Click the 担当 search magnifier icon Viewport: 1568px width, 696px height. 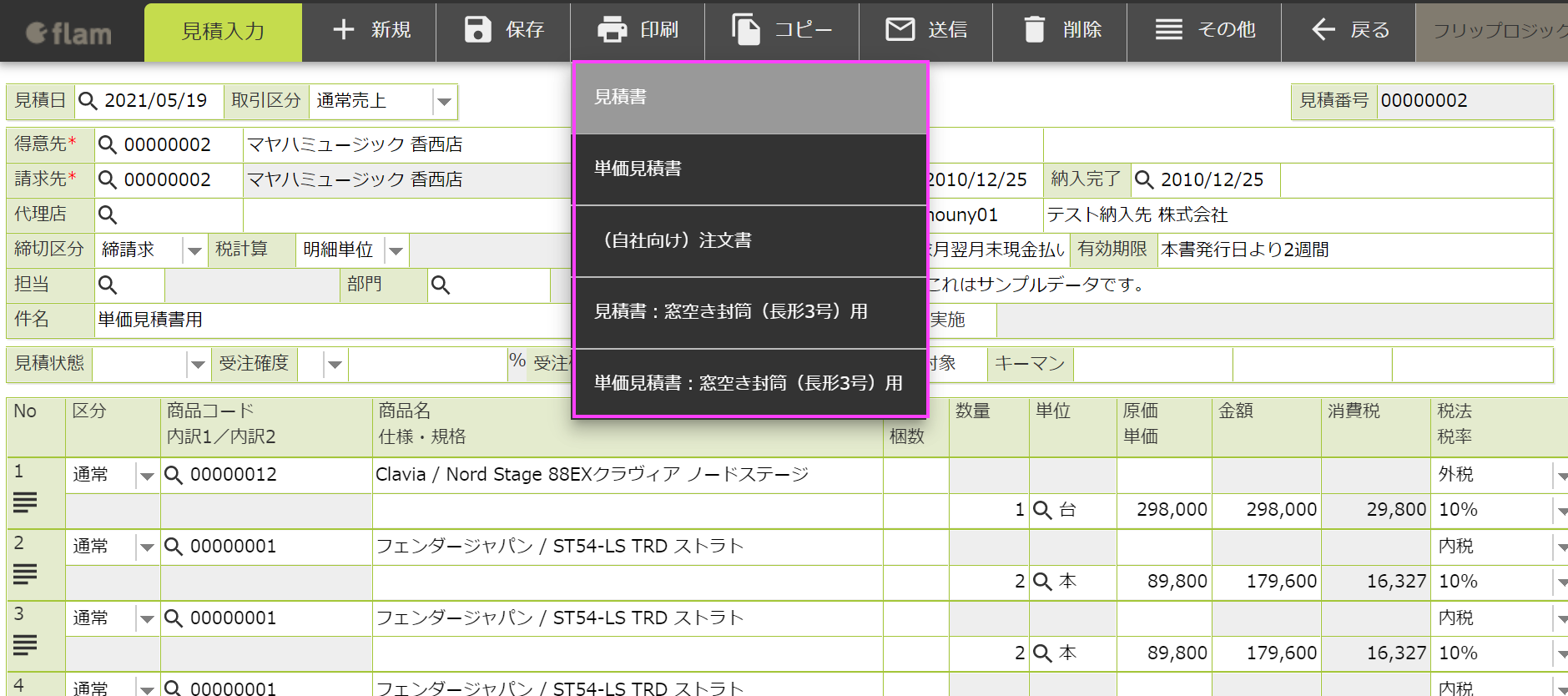(x=108, y=285)
